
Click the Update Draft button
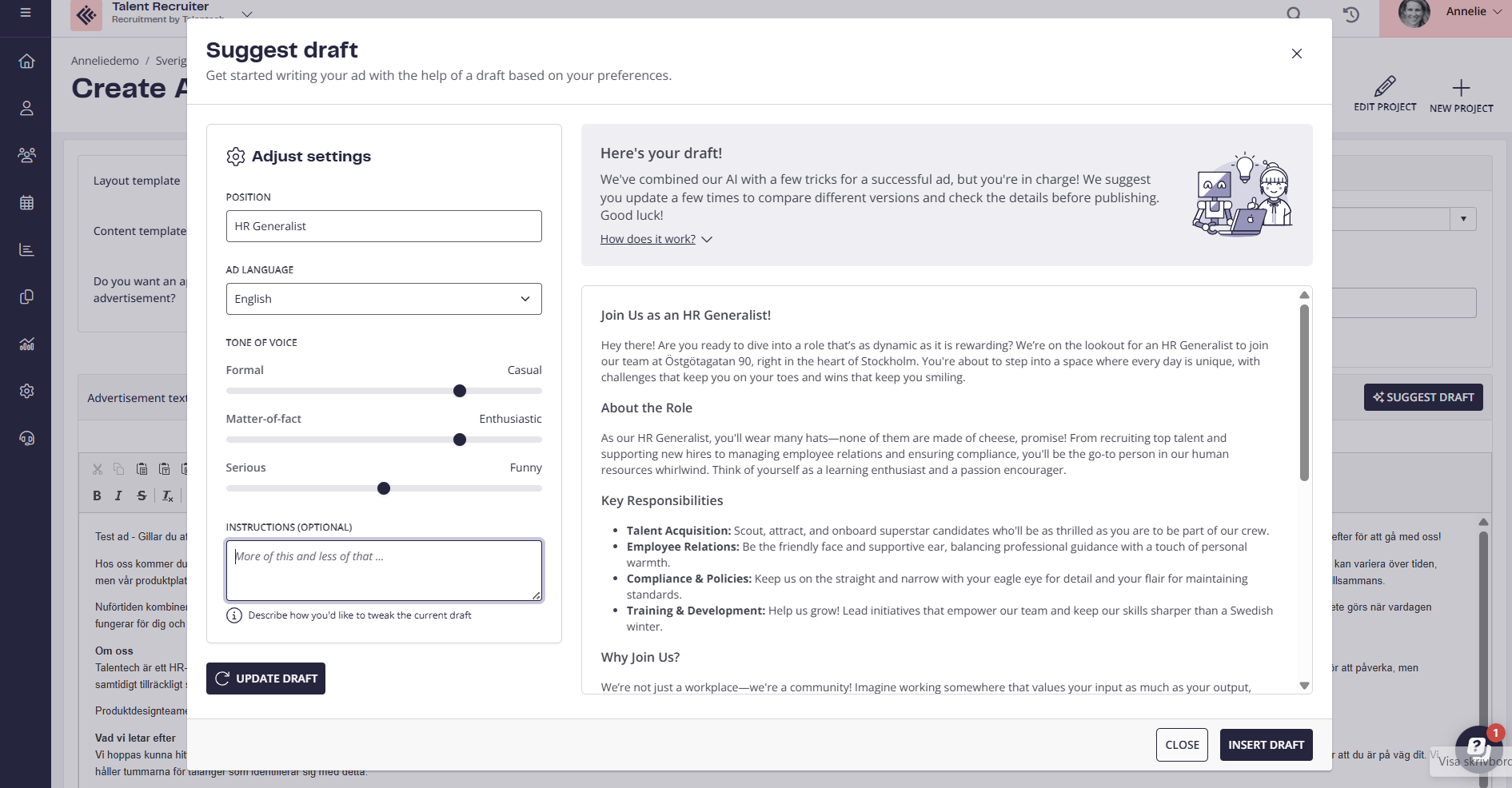[265, 679]
